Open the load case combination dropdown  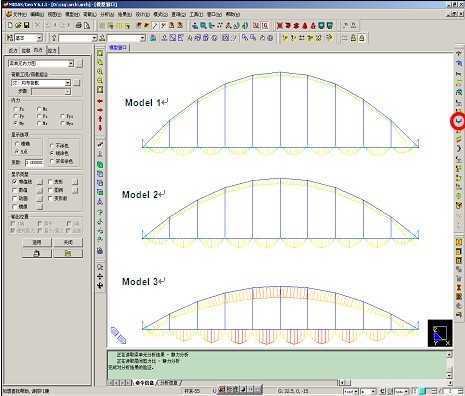pos(68,83)
